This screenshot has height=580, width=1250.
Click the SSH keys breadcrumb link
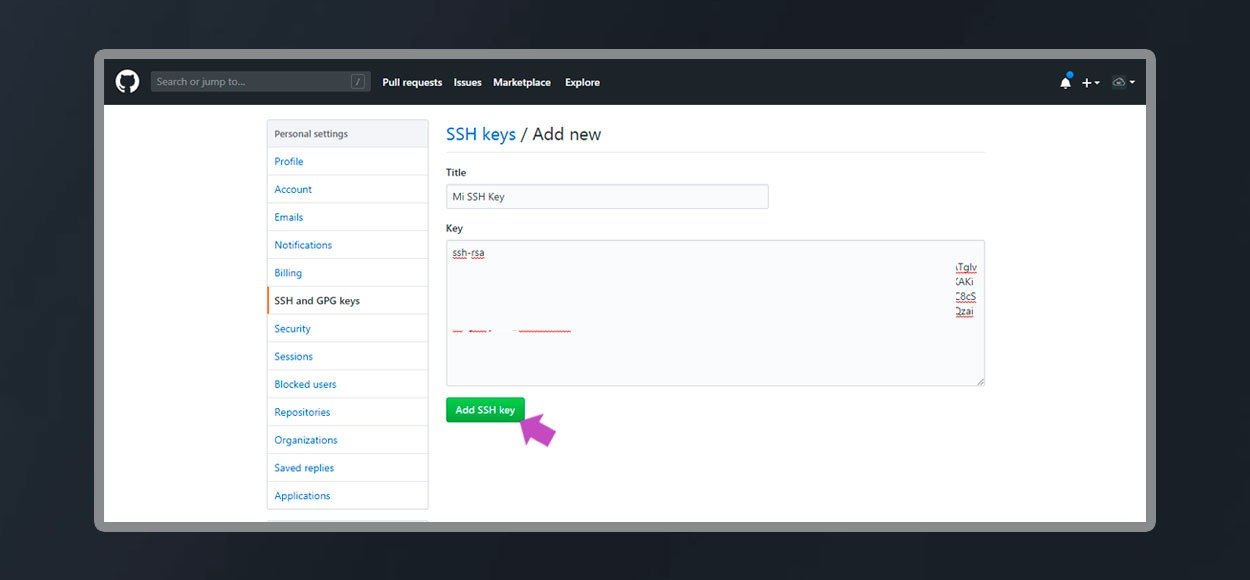(x=481, y=134)
